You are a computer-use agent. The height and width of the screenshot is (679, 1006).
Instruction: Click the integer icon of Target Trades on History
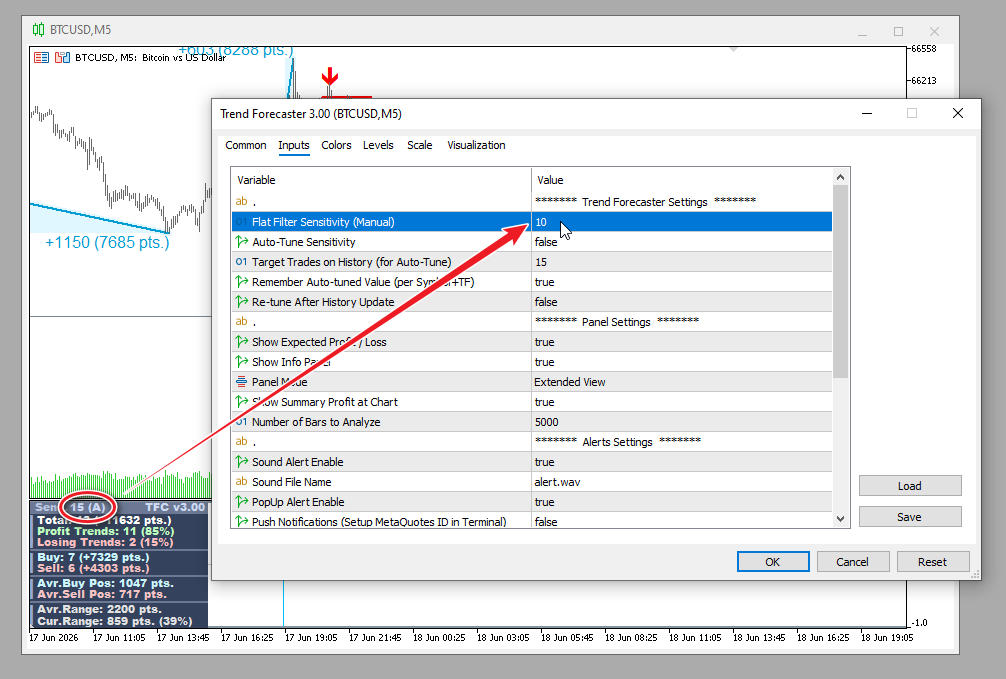(x=241, y=262)
